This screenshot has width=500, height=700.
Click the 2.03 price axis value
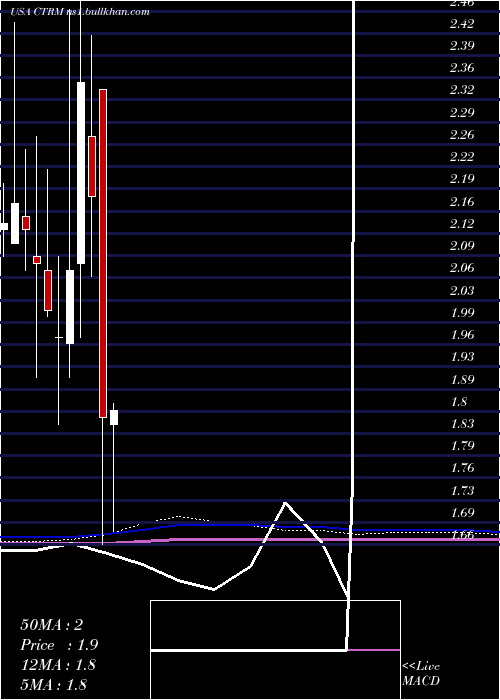click(x=461, y=291)
